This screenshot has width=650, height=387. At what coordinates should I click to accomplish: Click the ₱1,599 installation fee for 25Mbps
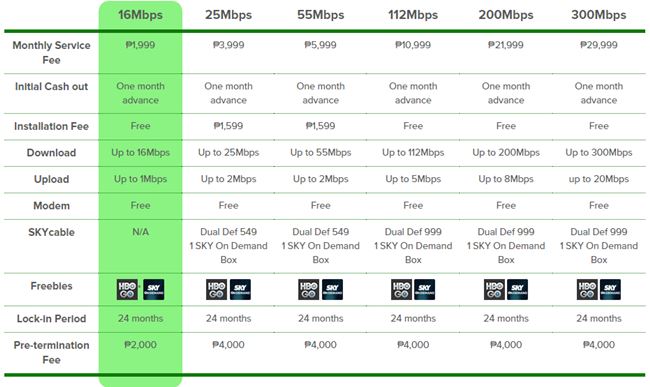click(228, 126)
